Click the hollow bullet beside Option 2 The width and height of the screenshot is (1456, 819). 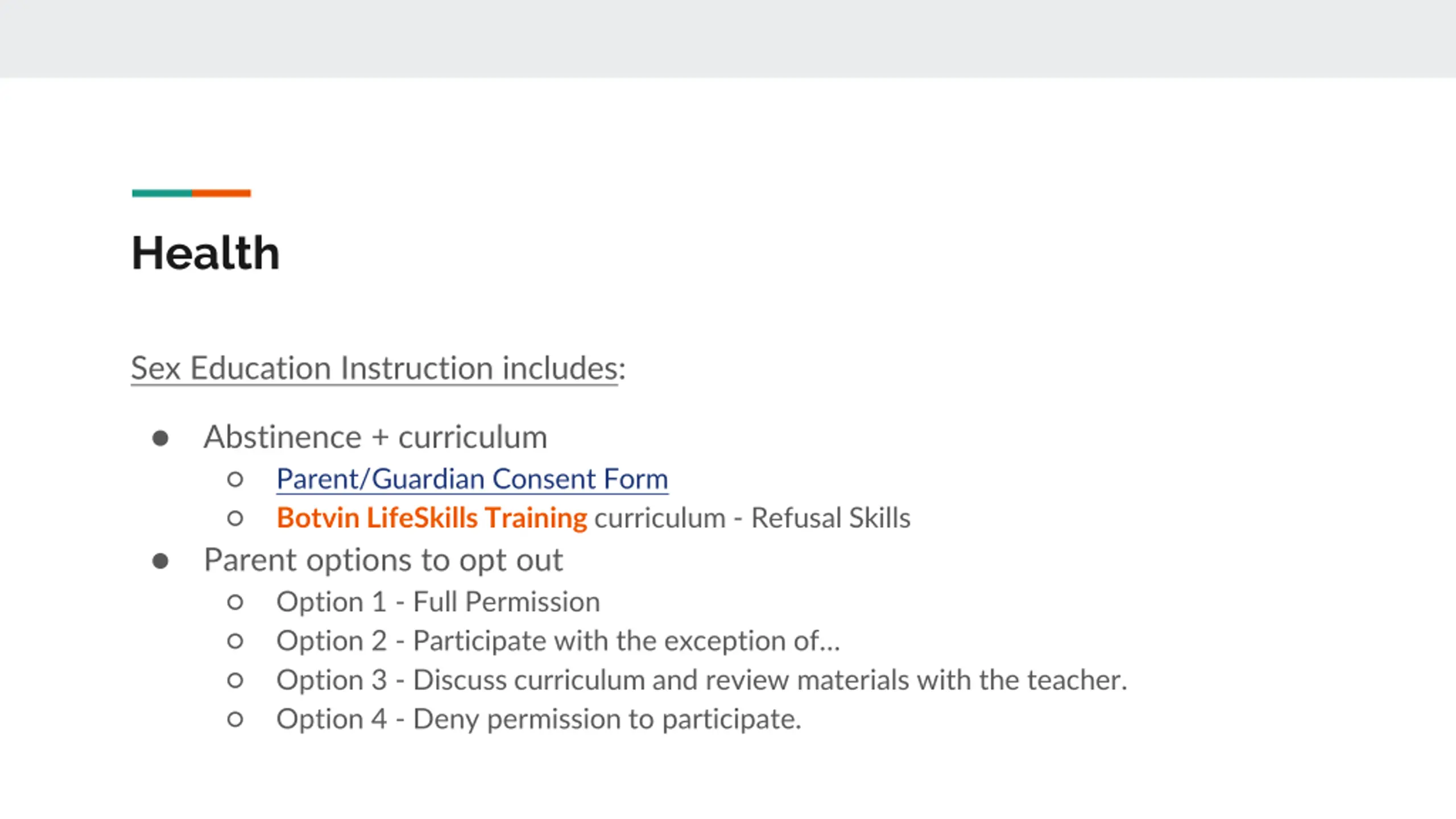pos(235,642)
